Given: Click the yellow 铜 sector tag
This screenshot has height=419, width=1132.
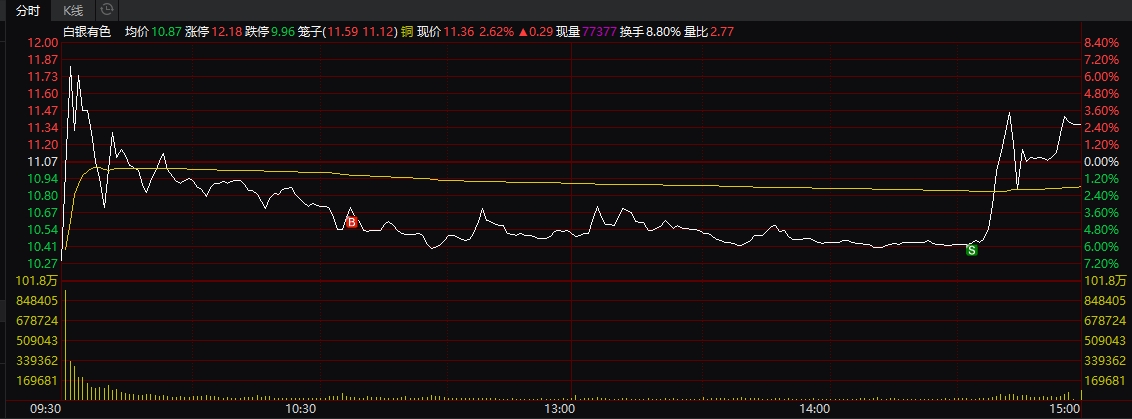Looking at the screenshot, I should [x=406, y=32].
